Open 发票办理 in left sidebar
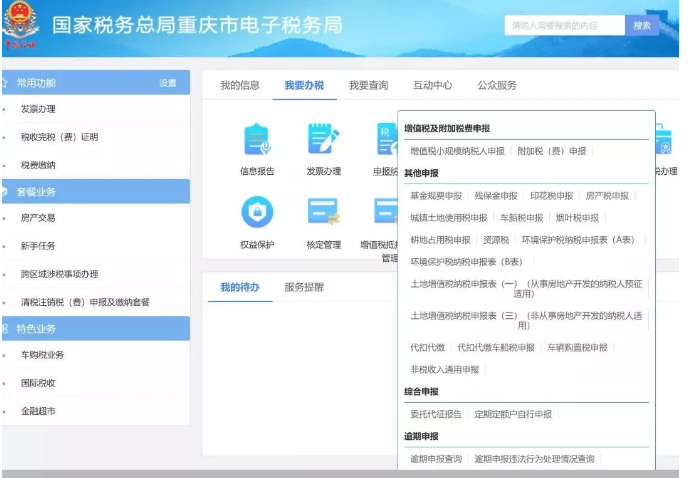This screenshot has width=689, height=478. (x=38, y=109)
